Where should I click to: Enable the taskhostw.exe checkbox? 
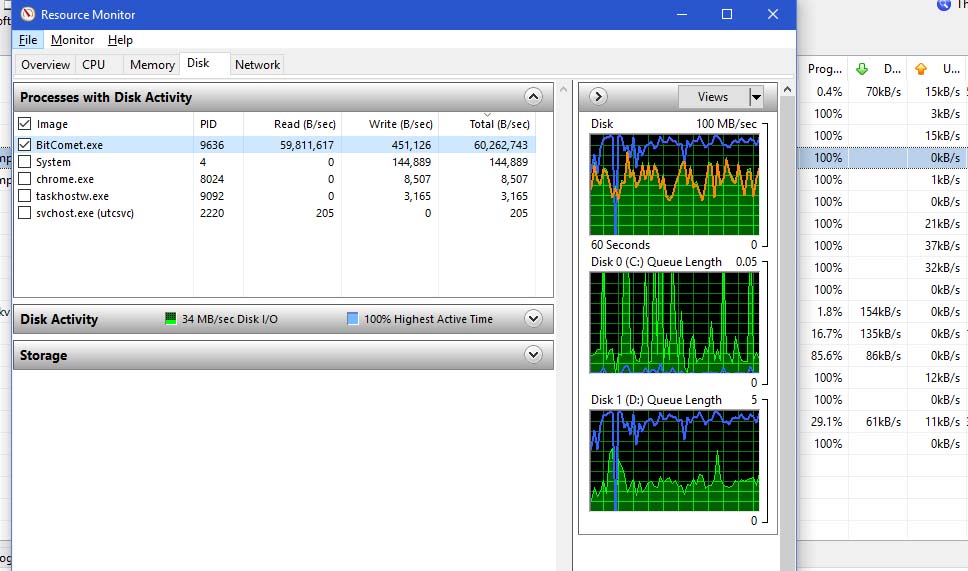click(25, 196)
